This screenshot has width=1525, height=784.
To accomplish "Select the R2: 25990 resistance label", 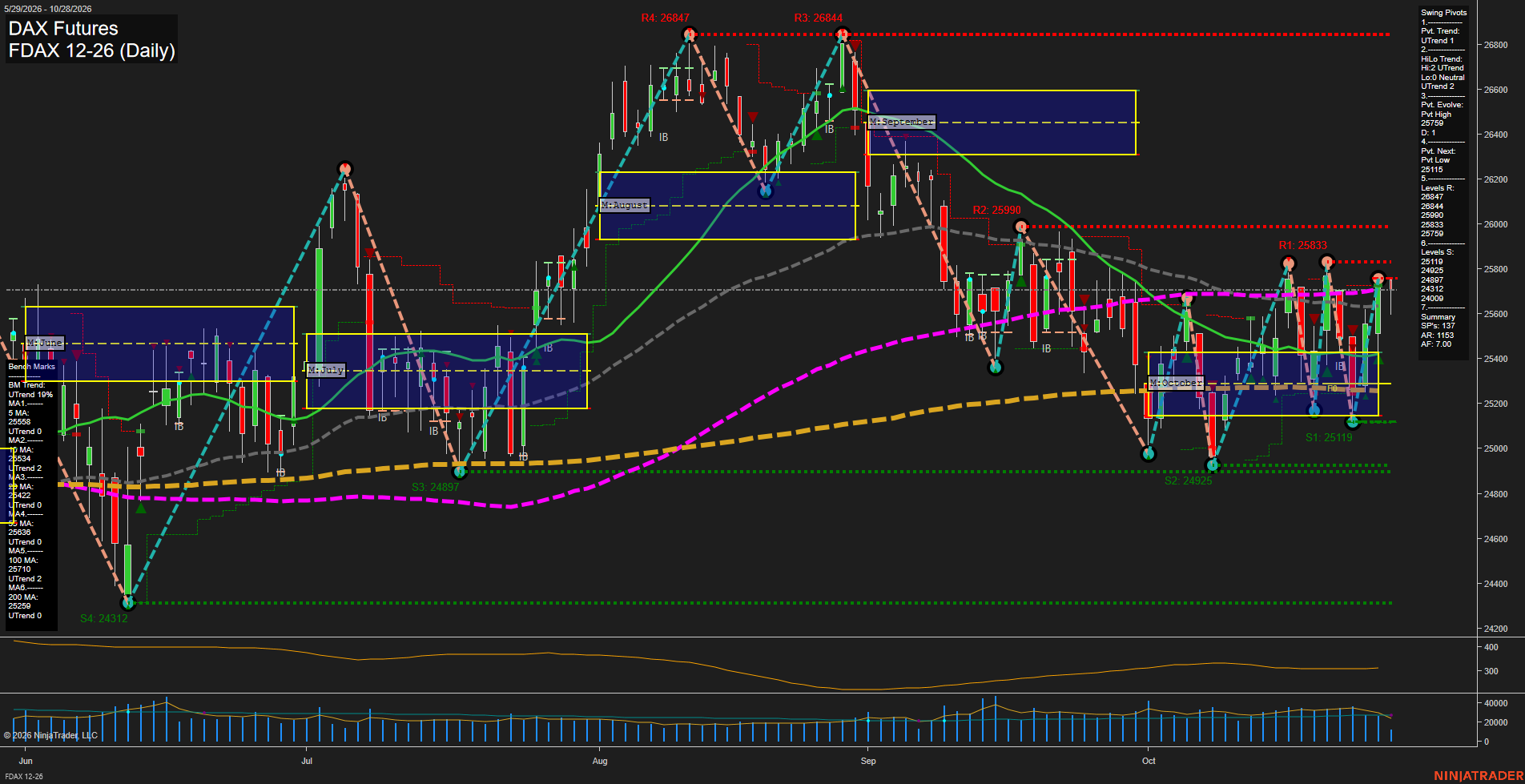I will pyautogui.click(x=996, y=211).
